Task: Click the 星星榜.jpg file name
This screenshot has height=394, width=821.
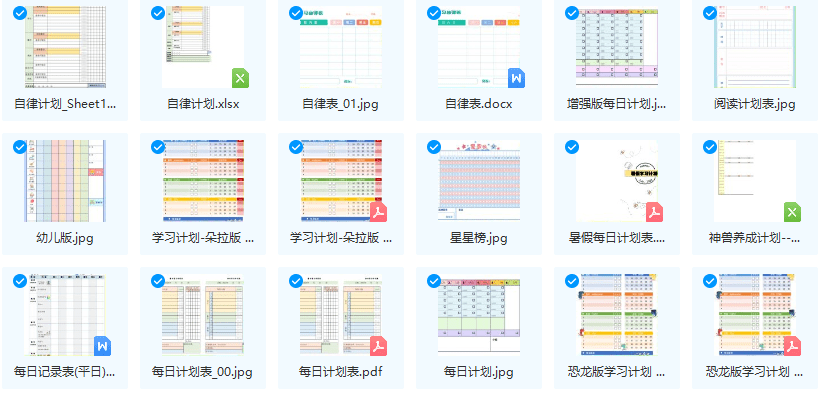Action: pyautogui.click(x=479, y=238)
